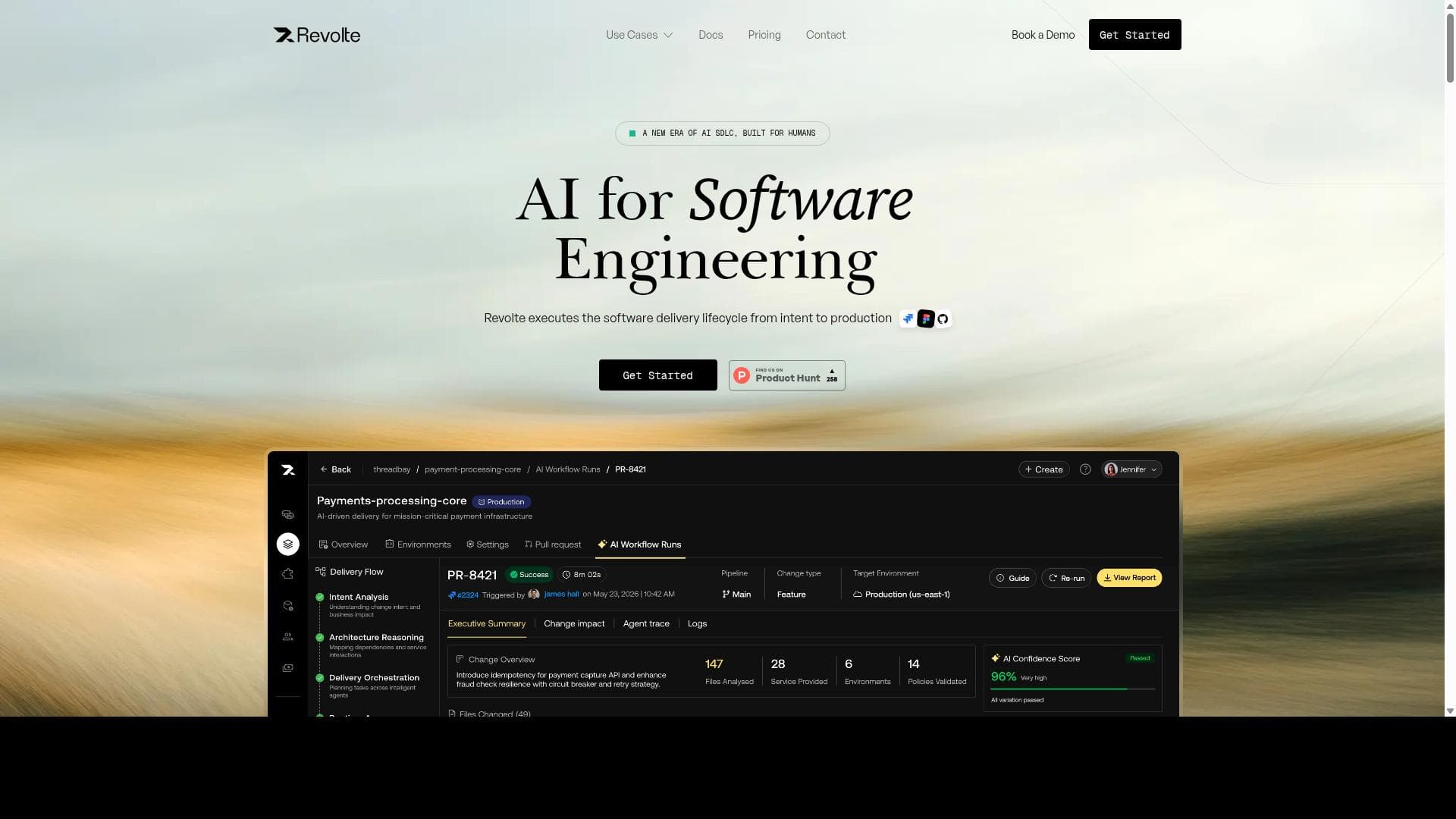Open the threadbay breadcrumb
Viewport: 1456px width, 819px height.
pyautogui.click(x=391, y=469)
